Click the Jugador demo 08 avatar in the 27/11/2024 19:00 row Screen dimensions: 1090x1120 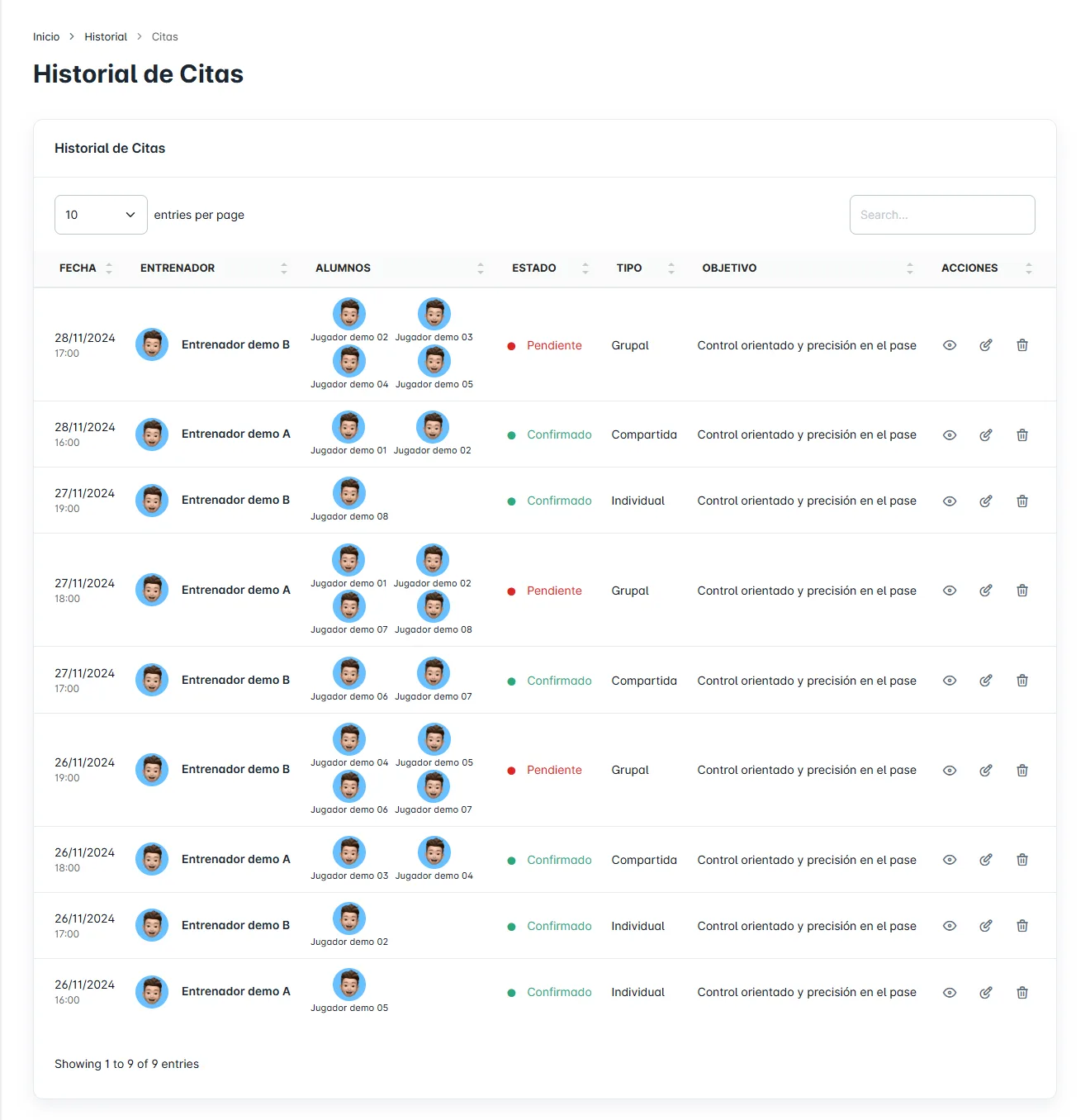point(349,493)
